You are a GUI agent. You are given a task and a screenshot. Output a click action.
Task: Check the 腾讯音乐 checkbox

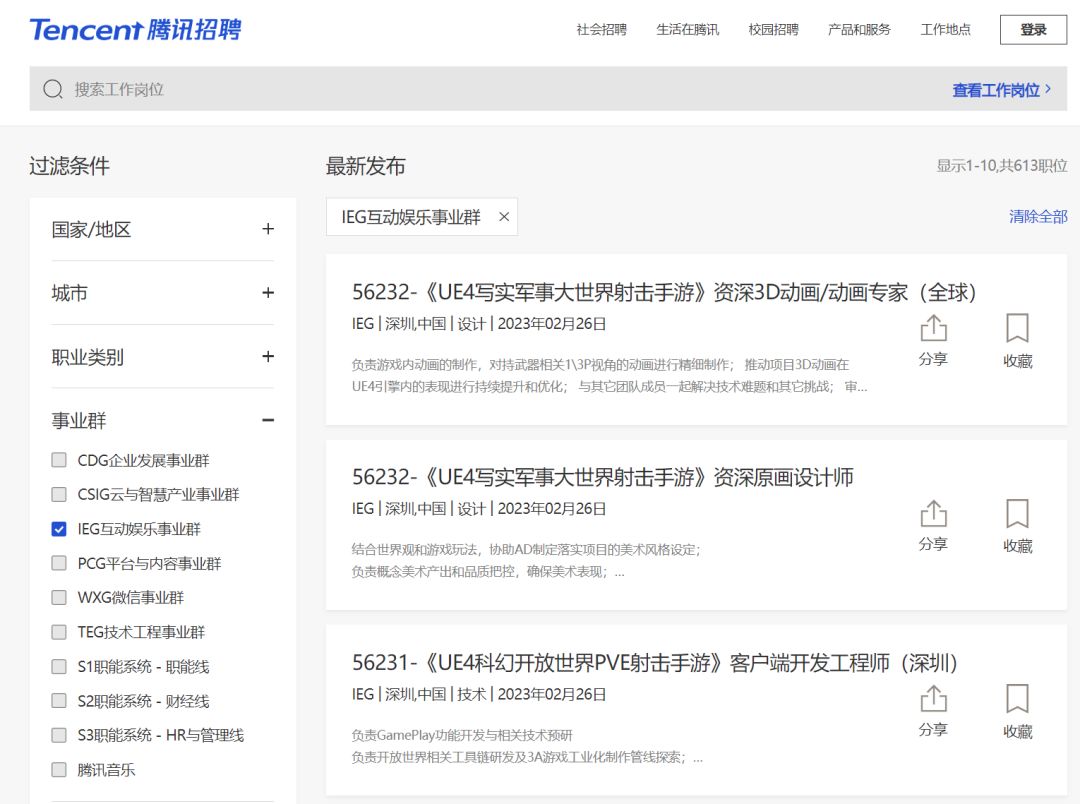59,770
